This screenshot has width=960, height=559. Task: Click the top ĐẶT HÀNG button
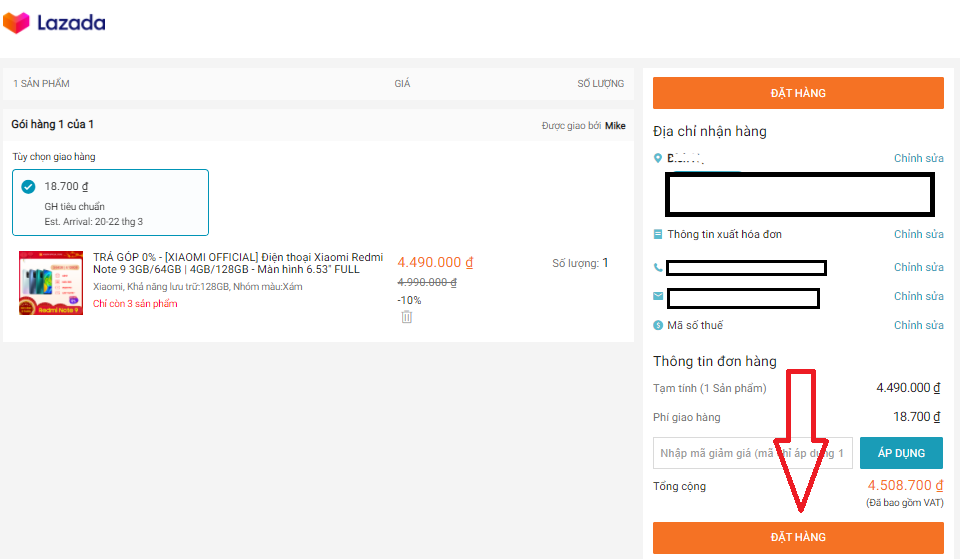[798, 93]
